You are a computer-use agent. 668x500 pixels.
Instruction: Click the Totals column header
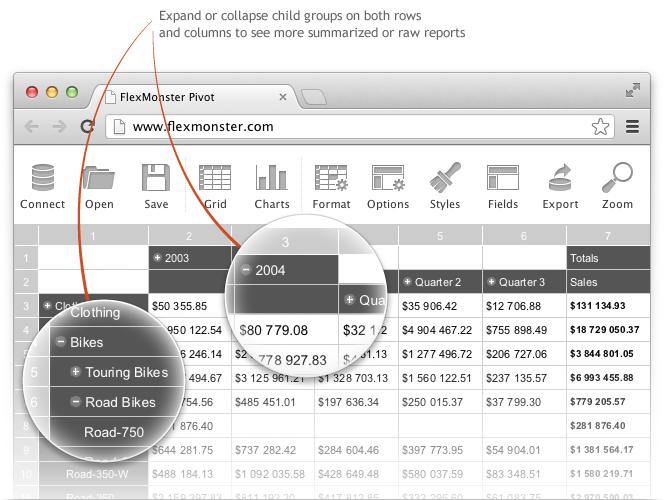(608, 258)
